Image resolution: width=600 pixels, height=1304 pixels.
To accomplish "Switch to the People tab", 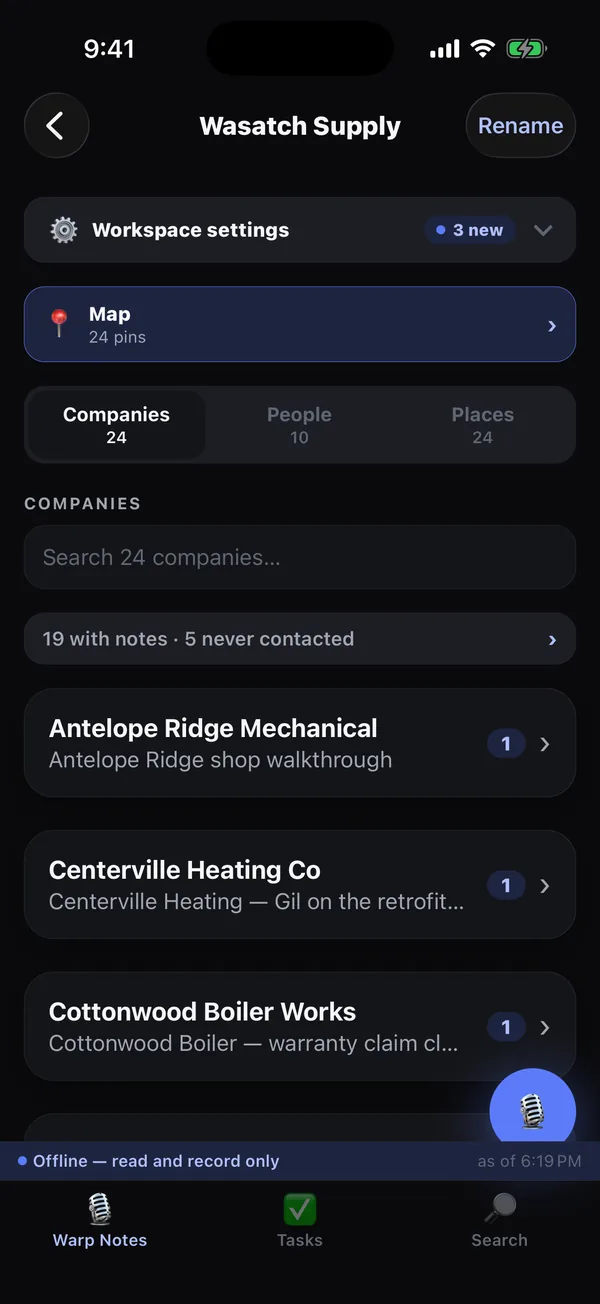I will [x=299, y=425].
